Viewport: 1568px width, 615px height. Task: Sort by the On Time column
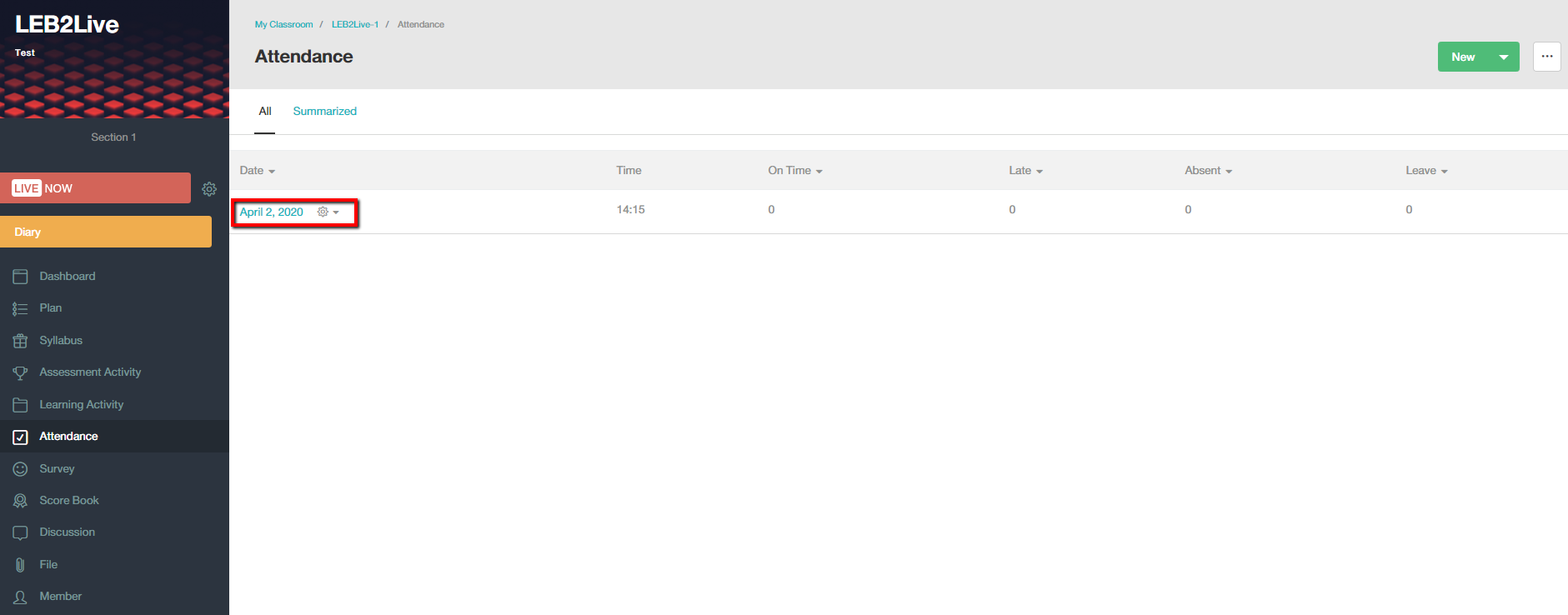pyautogui.click(x=795, y=171)
